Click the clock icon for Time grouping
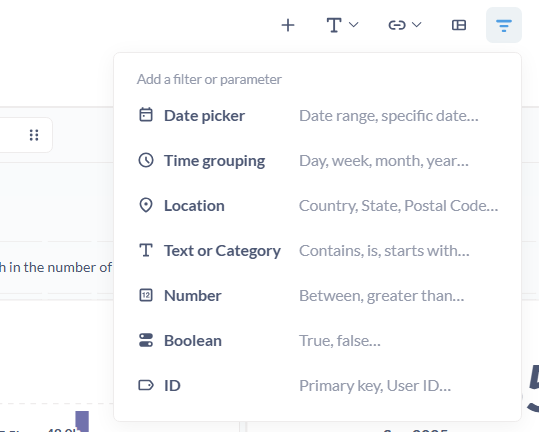Viewport: 539px width, 432px height. click(146, 160)
